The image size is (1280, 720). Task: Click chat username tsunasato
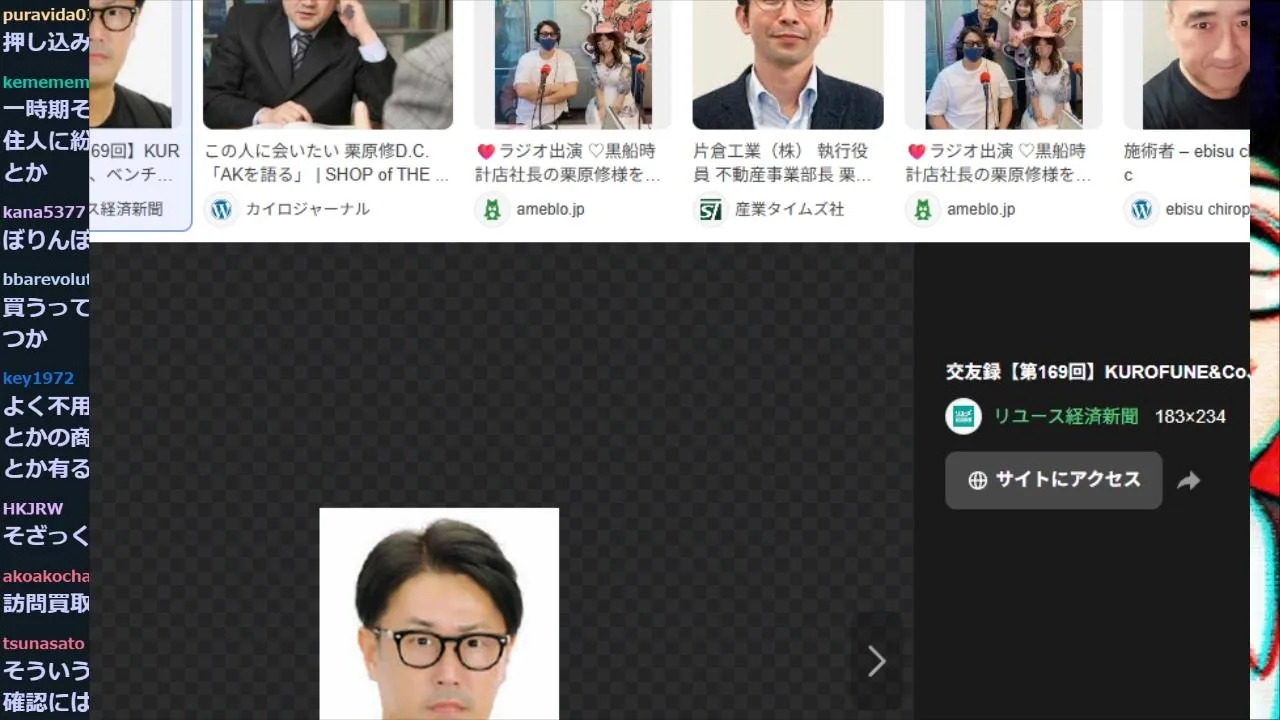[44, 643]
